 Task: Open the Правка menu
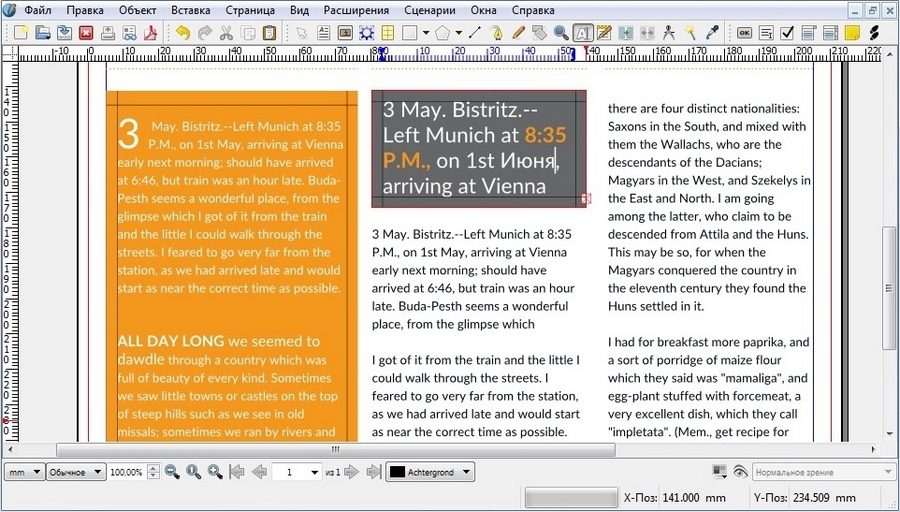[85, 10]
